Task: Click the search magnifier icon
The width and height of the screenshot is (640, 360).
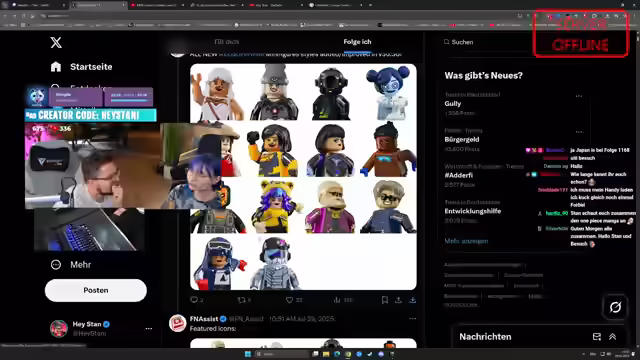Action: (x=447, y=42)
